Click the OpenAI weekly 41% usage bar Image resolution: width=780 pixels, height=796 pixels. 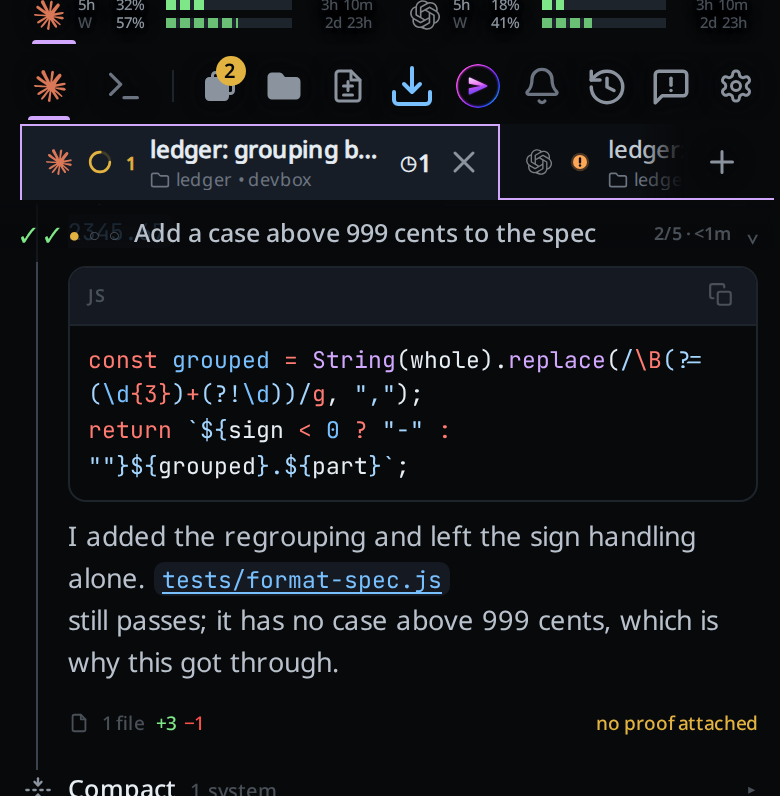(603, 23)
